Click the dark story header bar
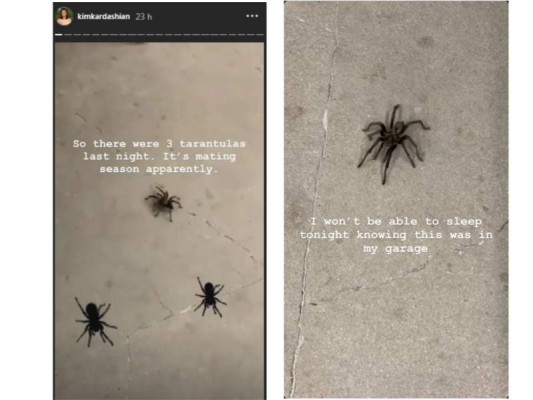Viewport: 533px width, 400px height. pyautogui.click(x=159, y=18)
